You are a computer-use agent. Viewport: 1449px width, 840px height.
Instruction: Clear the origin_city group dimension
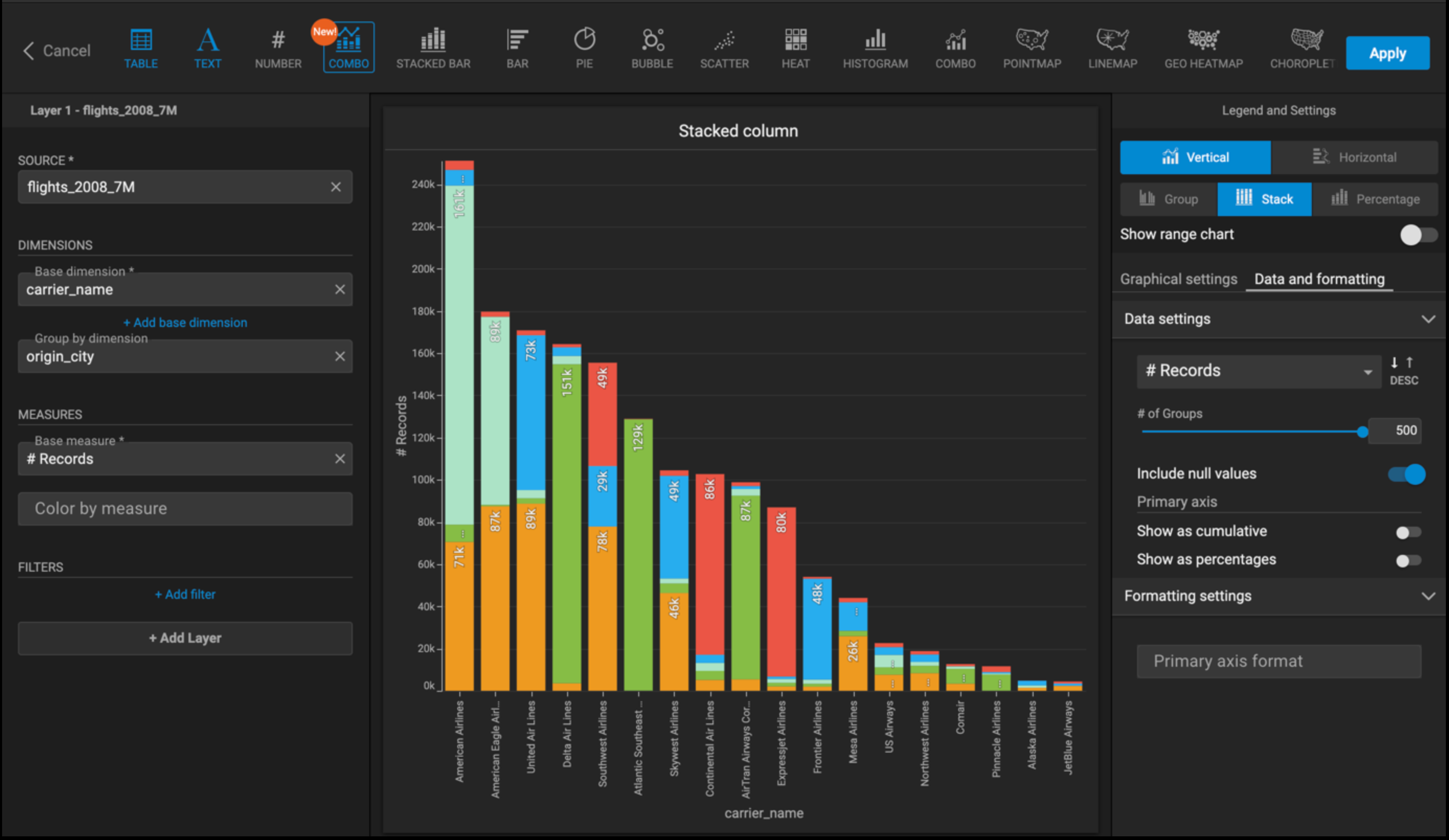pyautogui.click(x=340, y=357)
